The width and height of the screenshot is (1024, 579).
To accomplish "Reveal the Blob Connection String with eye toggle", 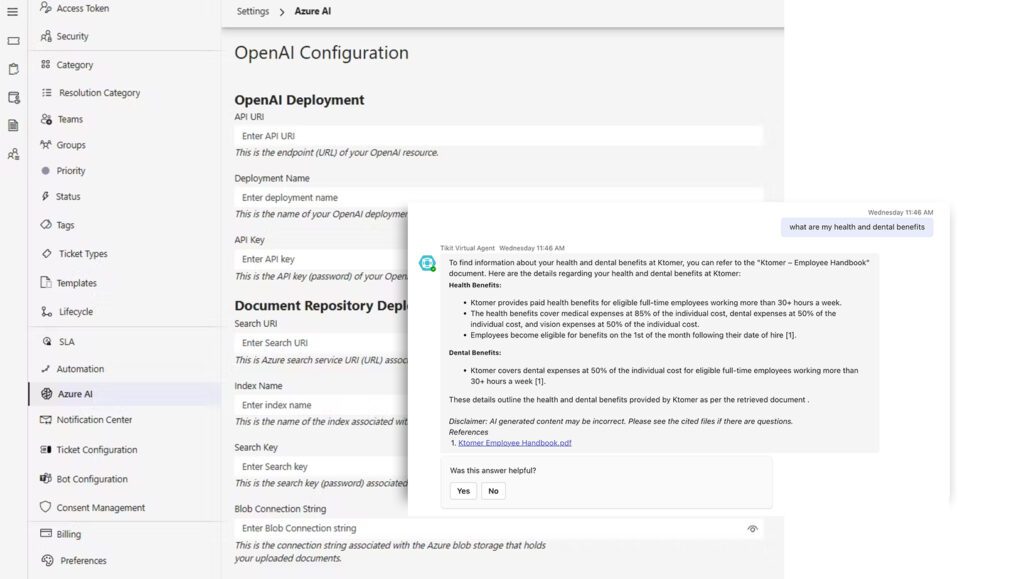I will coord(753,527).
